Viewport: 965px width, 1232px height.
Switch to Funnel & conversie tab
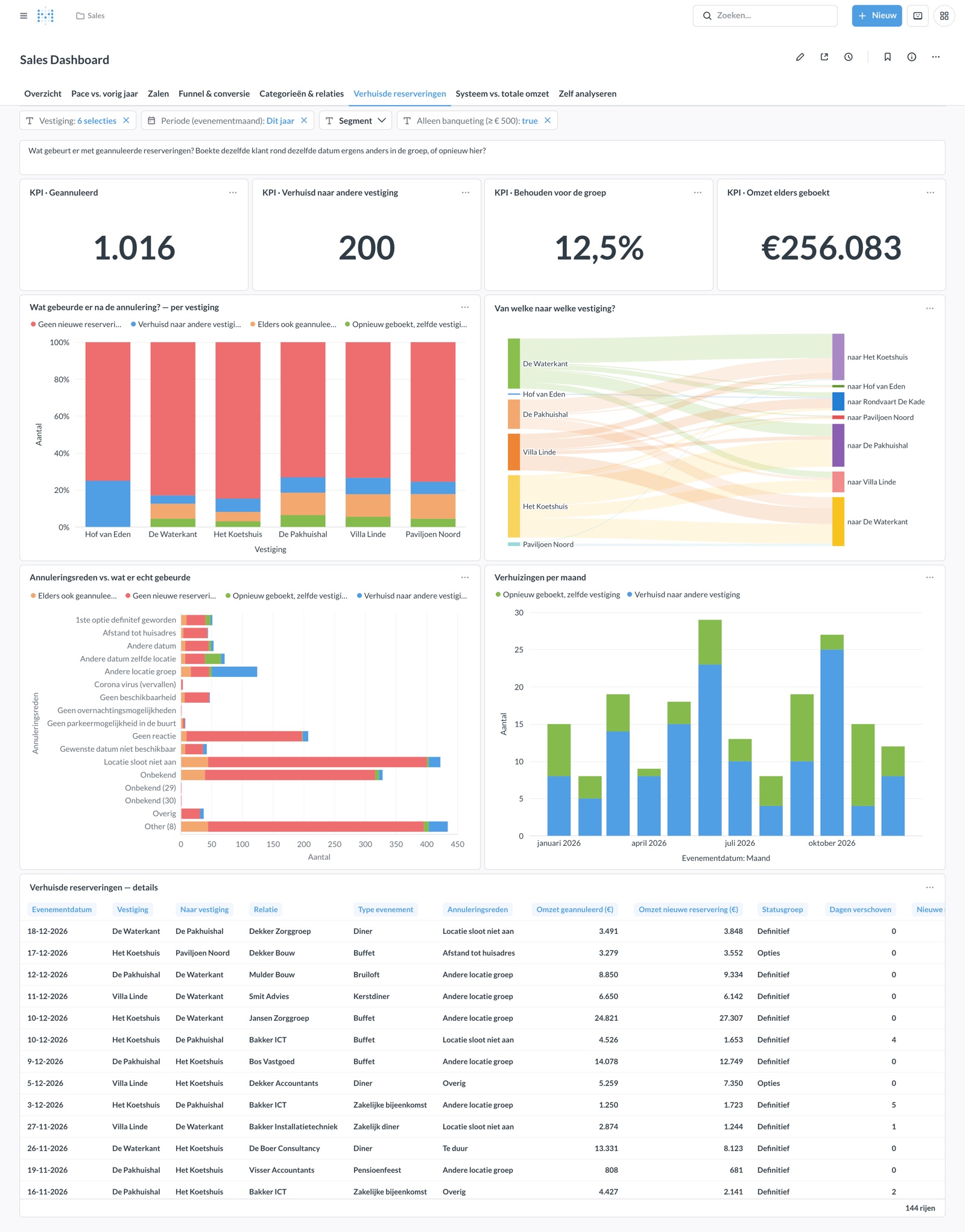click(214, 94)
